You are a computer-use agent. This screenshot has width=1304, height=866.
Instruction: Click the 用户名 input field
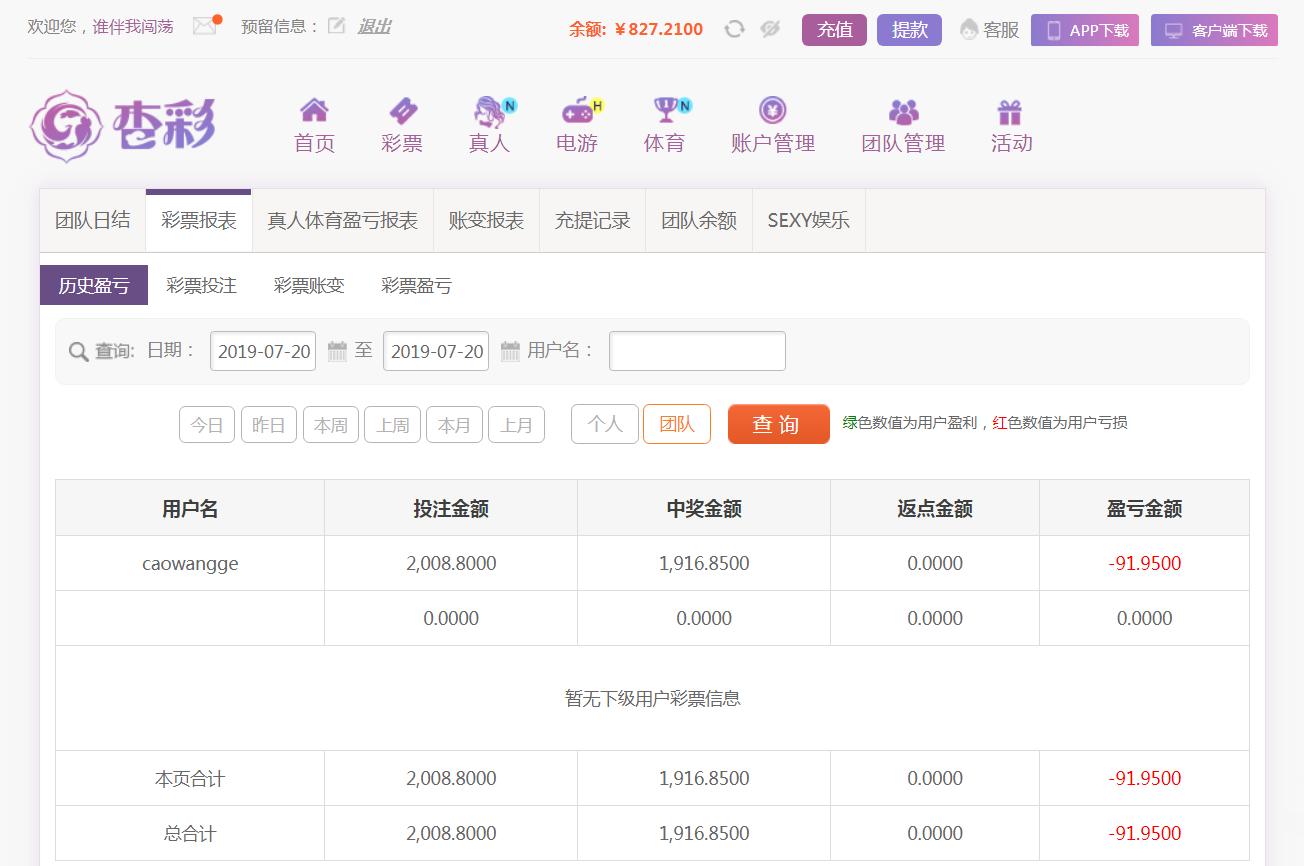(x=697, y=351)
